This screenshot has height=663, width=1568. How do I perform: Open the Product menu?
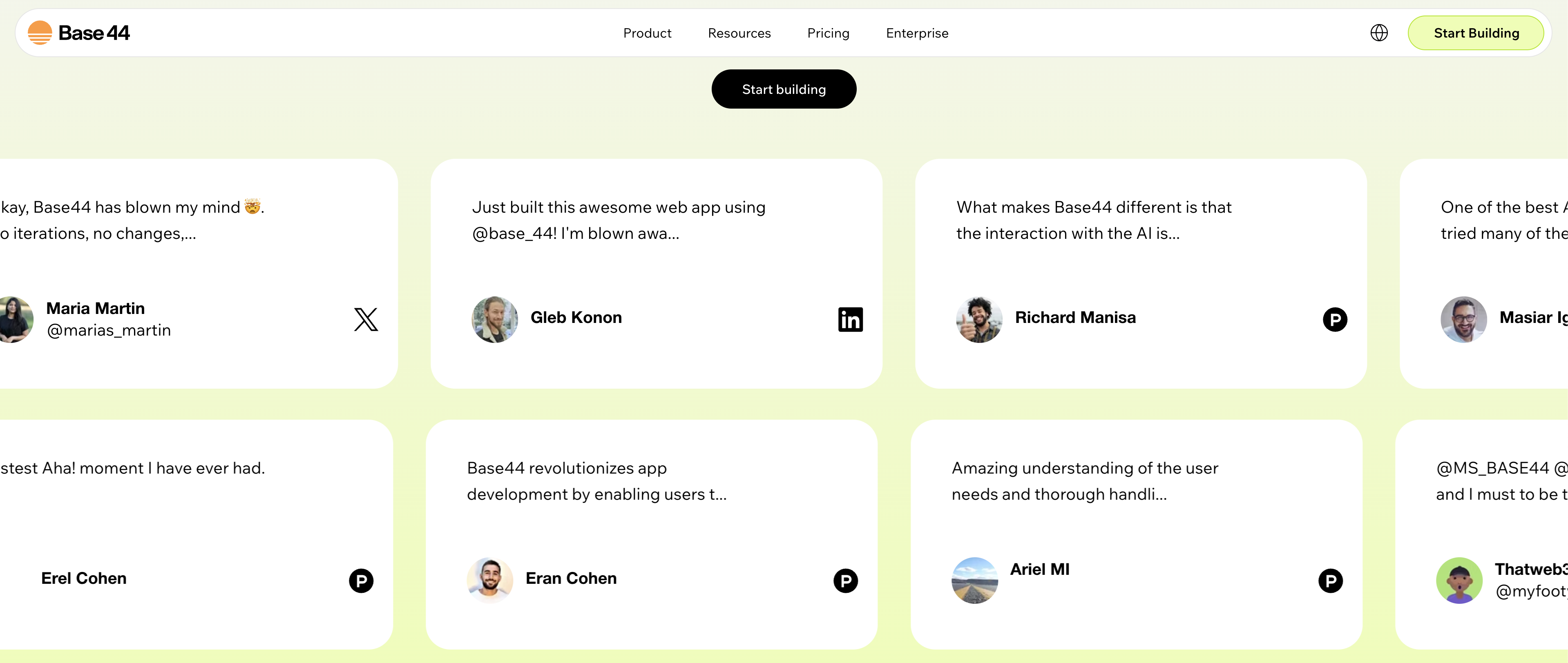(x=647, y=33)
